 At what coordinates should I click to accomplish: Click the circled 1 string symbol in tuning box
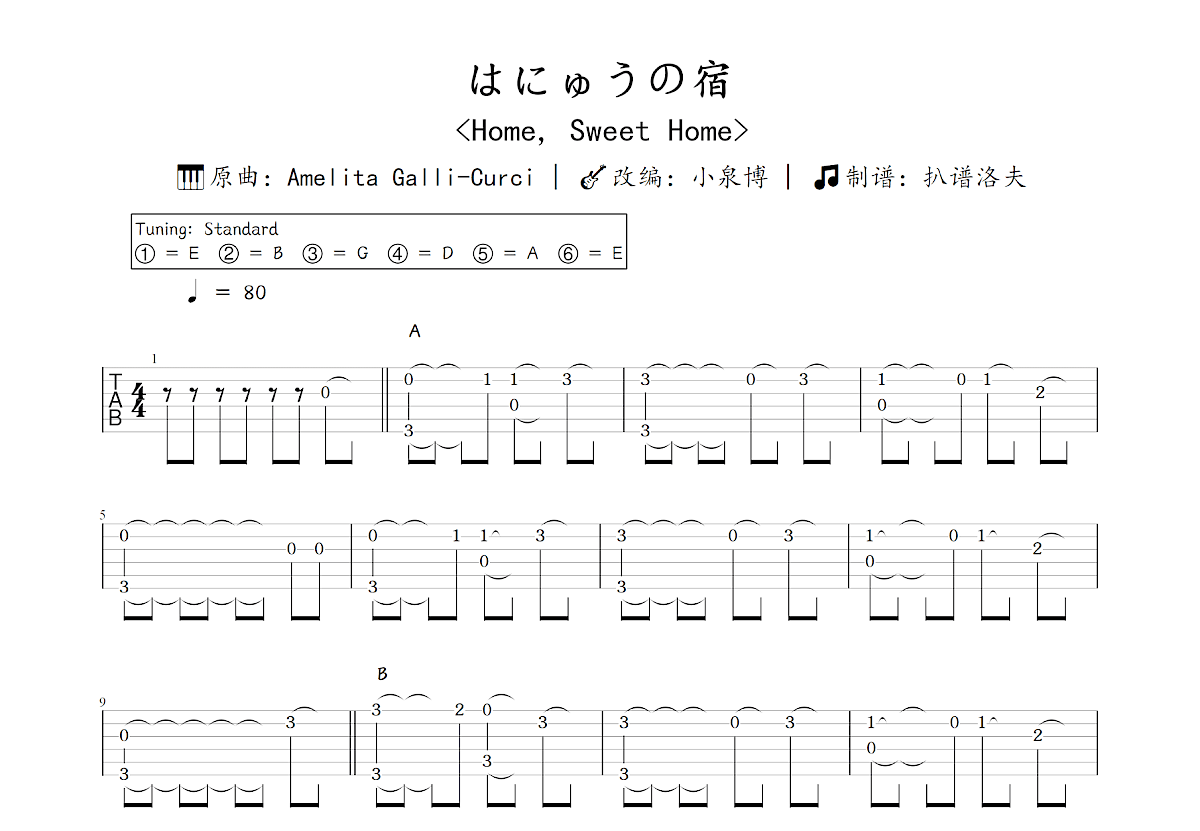click(x=145, y=254)
